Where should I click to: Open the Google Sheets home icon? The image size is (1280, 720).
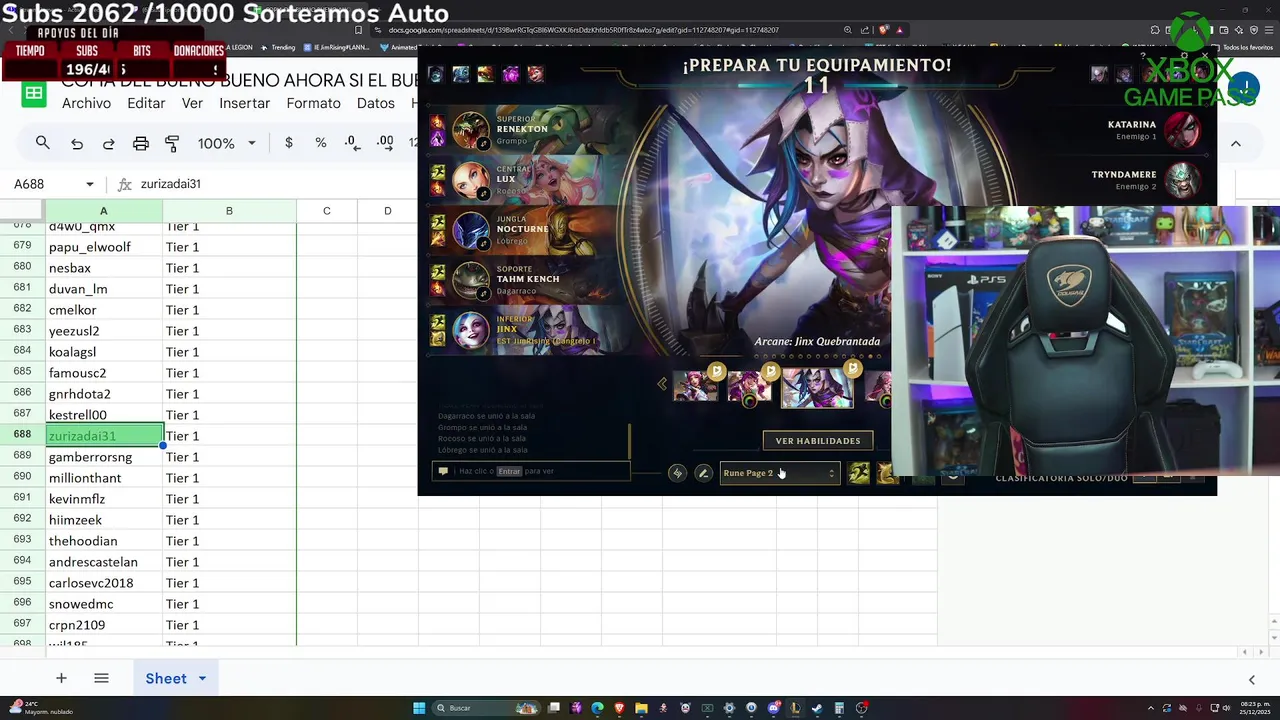[34, 94]
